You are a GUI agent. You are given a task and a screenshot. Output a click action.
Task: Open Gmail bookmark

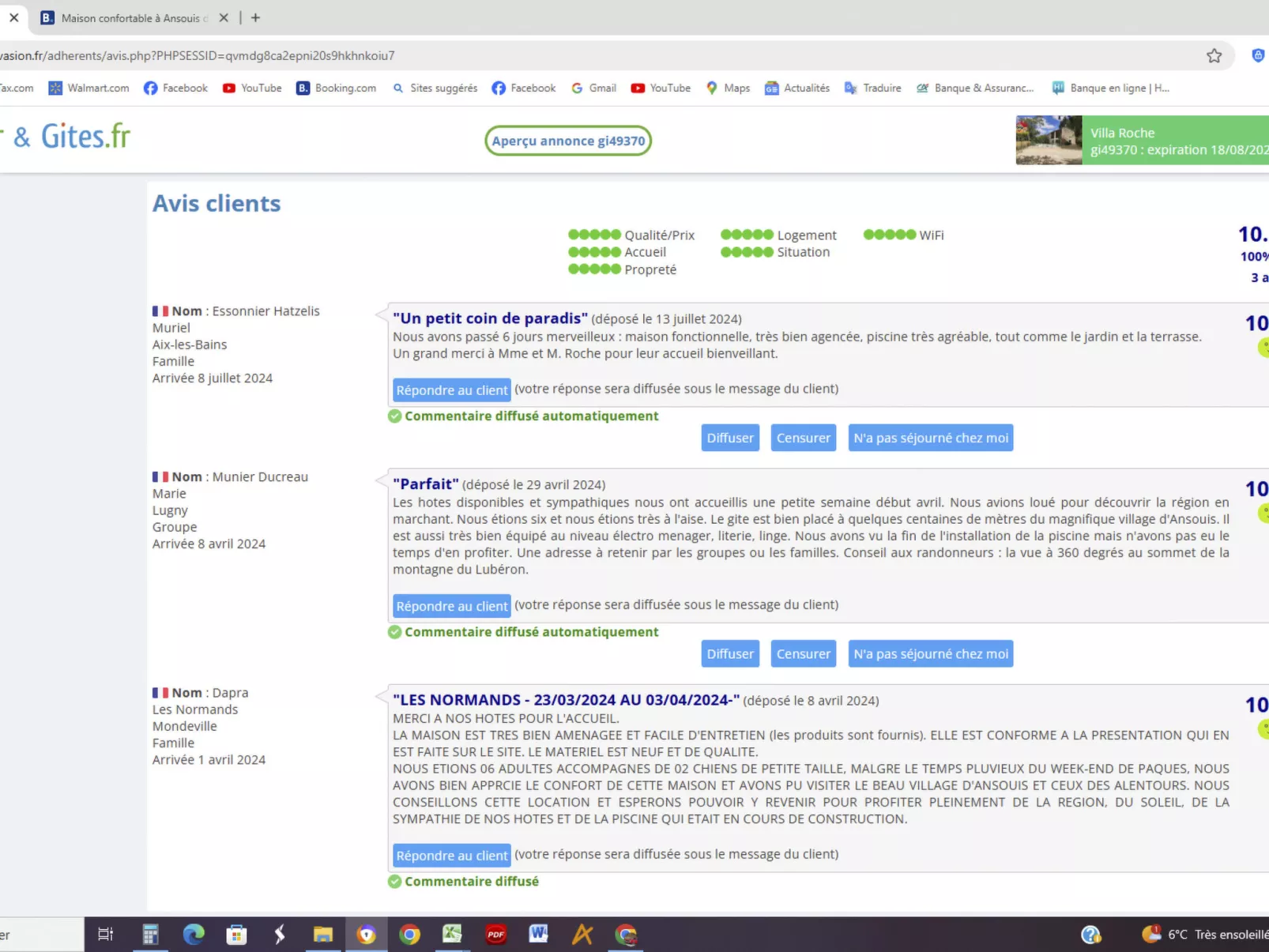(593, 88)
